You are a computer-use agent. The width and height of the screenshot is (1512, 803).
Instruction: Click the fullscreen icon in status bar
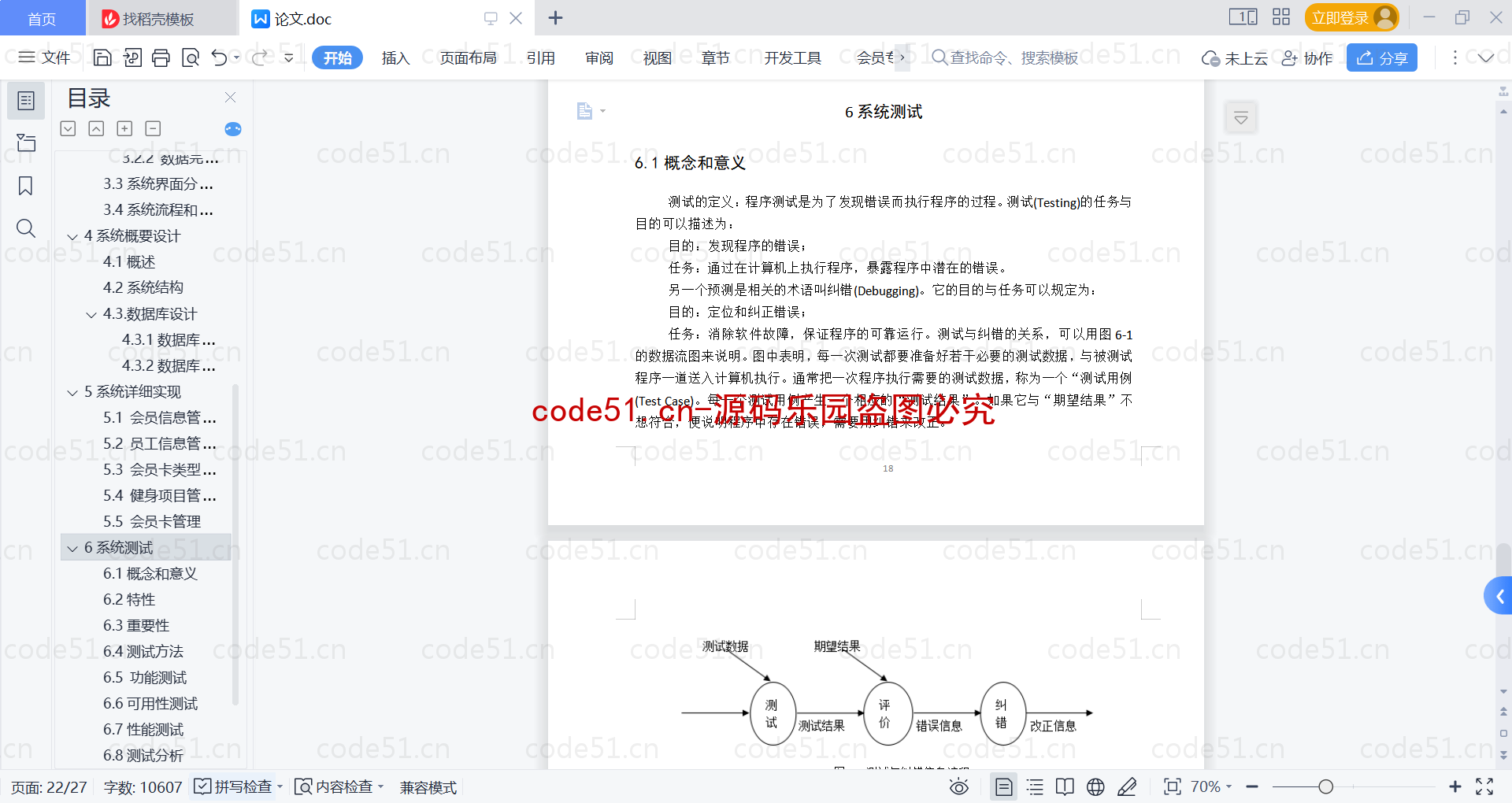click(x=1484, y=786)
